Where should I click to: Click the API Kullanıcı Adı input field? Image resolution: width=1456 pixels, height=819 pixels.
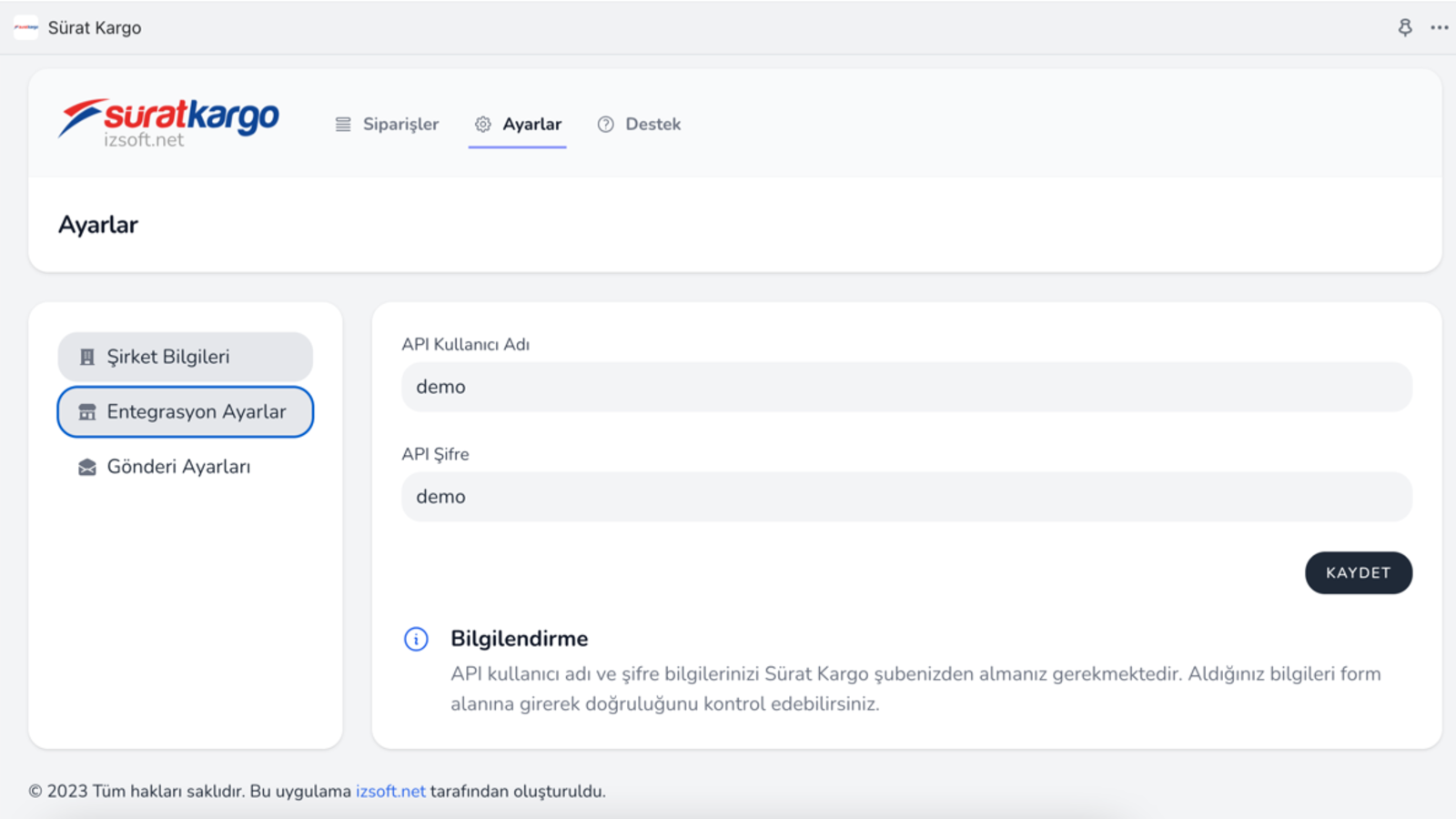coord(906,387)
